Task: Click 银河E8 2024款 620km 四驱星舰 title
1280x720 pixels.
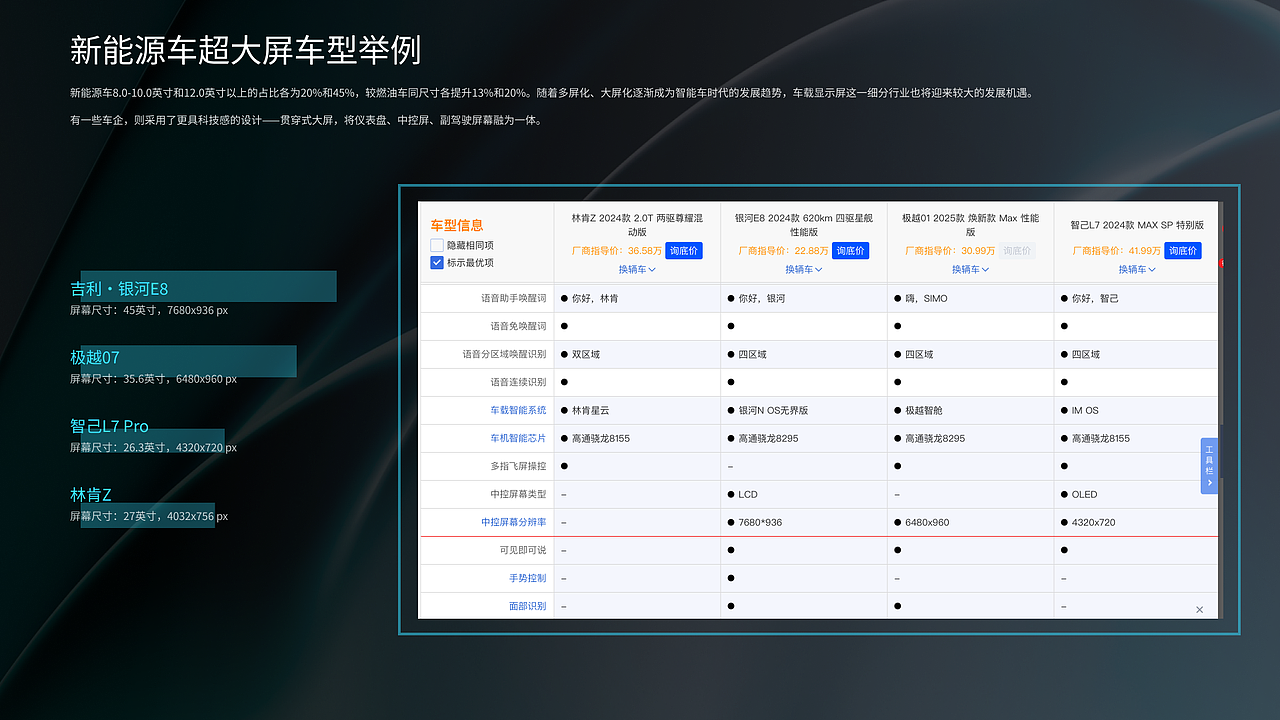Action: pyautogui.click(x=804, y=224)
